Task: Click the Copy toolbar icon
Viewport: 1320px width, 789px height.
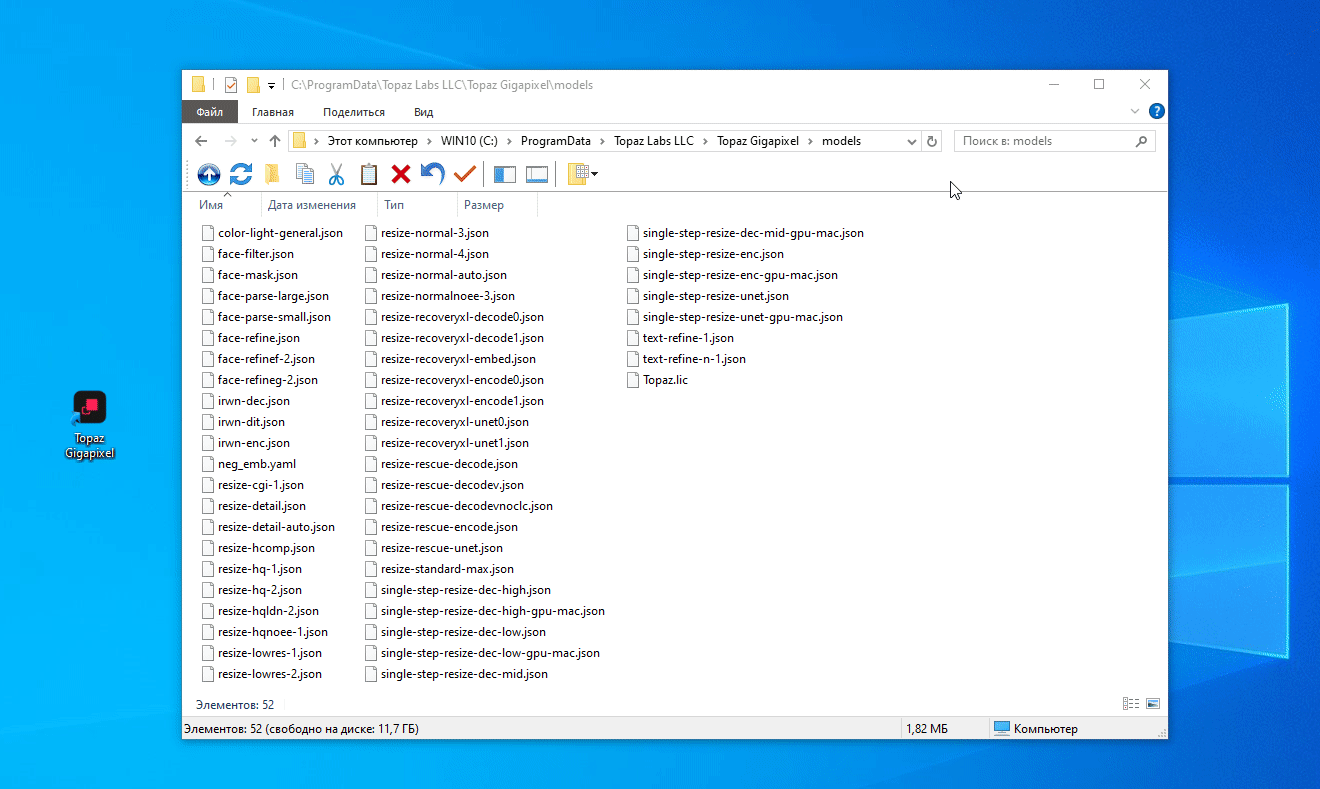Action: tap(305, 174)
